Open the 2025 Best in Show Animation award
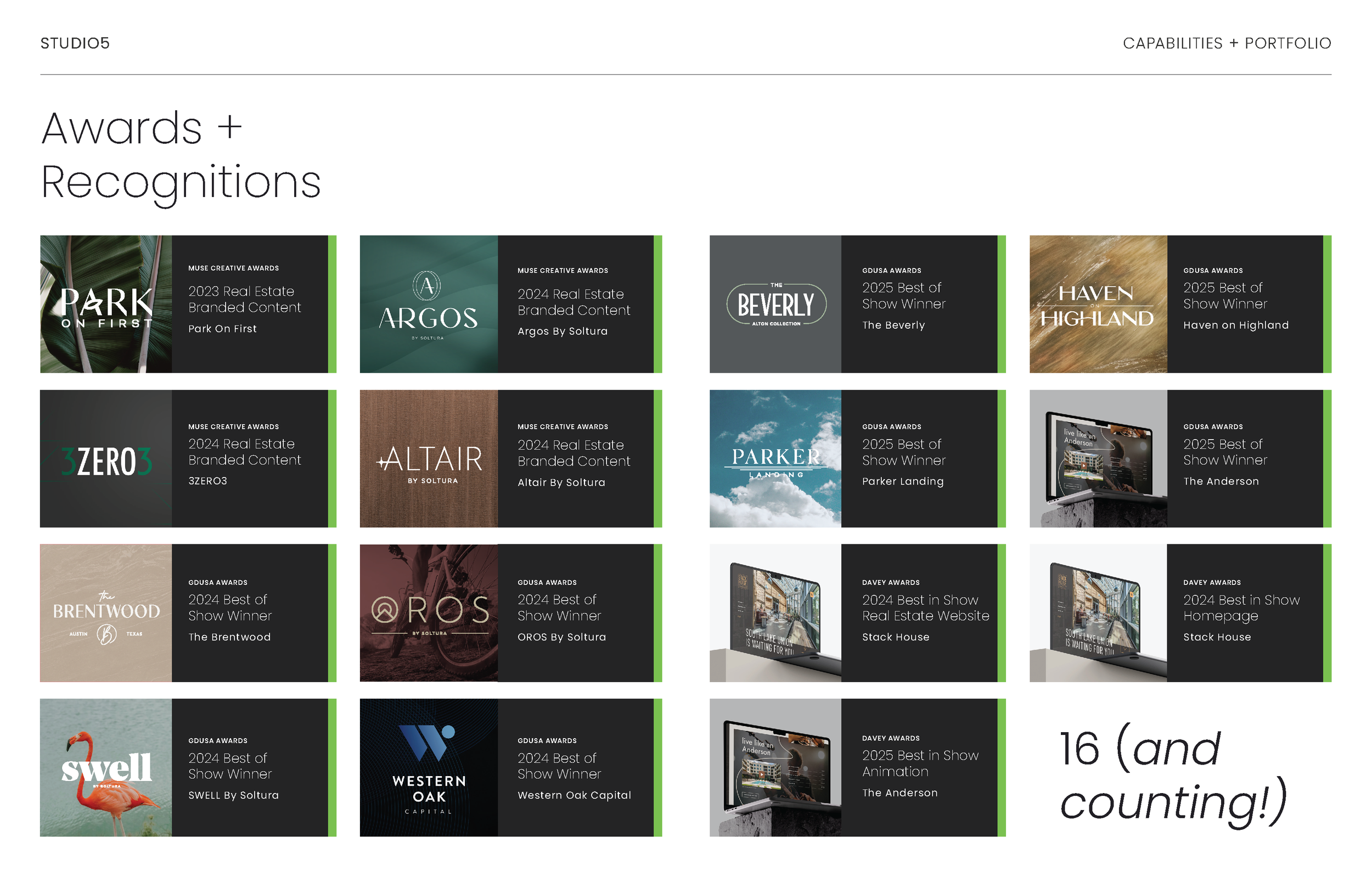Image resolution: width=1372 pixels, height=888 pixels. point(921,763)
